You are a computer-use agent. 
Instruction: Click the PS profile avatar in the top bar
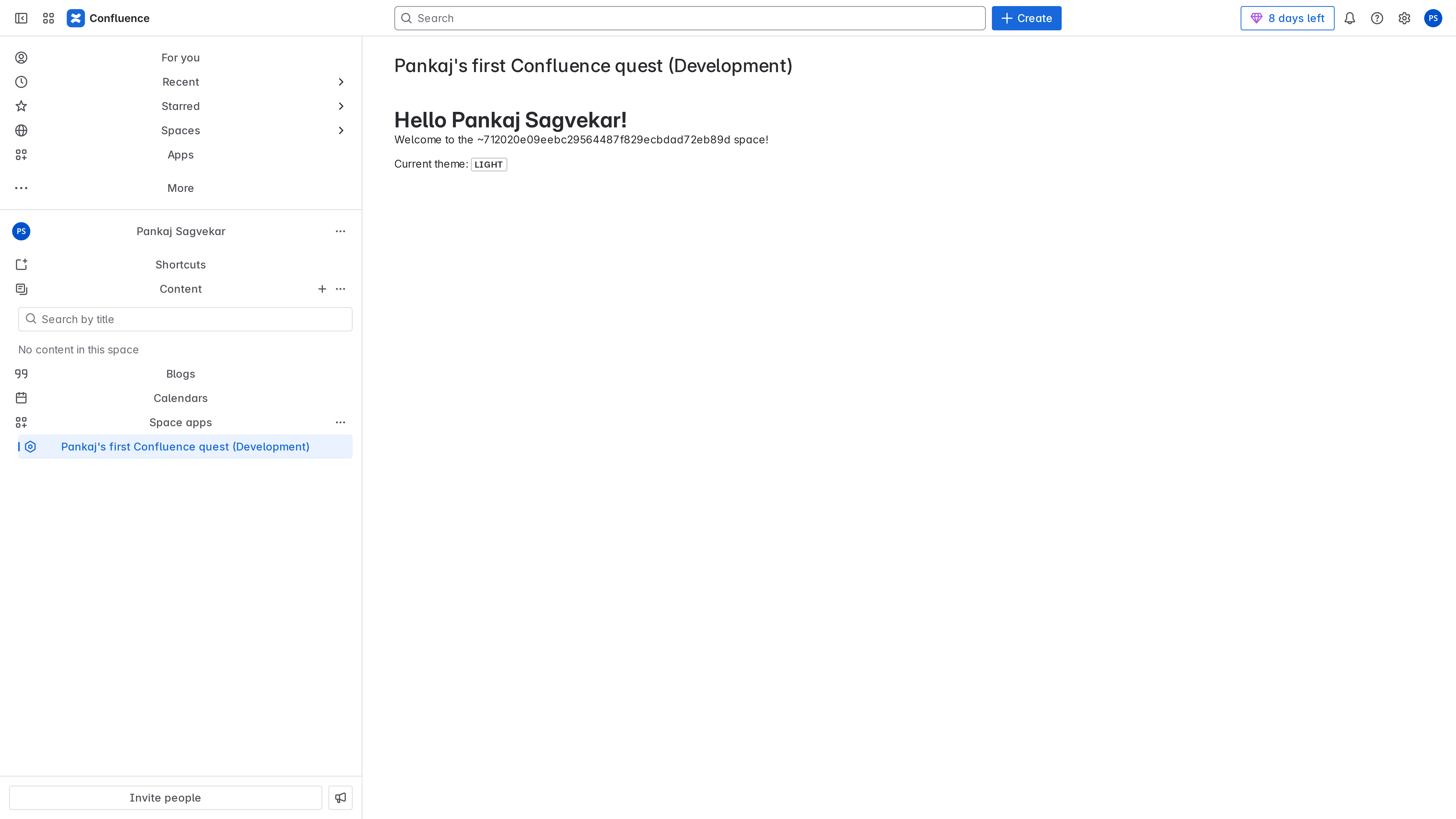click(1433, 18)
